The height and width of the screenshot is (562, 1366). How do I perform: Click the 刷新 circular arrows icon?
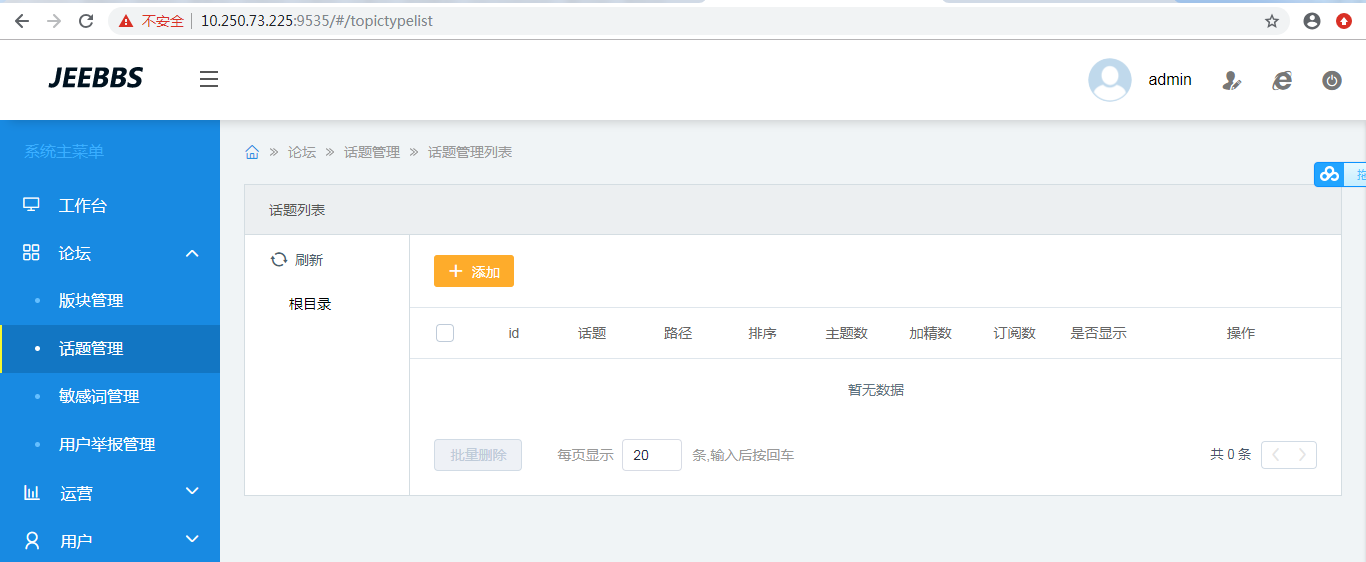[x=279, y=260]
